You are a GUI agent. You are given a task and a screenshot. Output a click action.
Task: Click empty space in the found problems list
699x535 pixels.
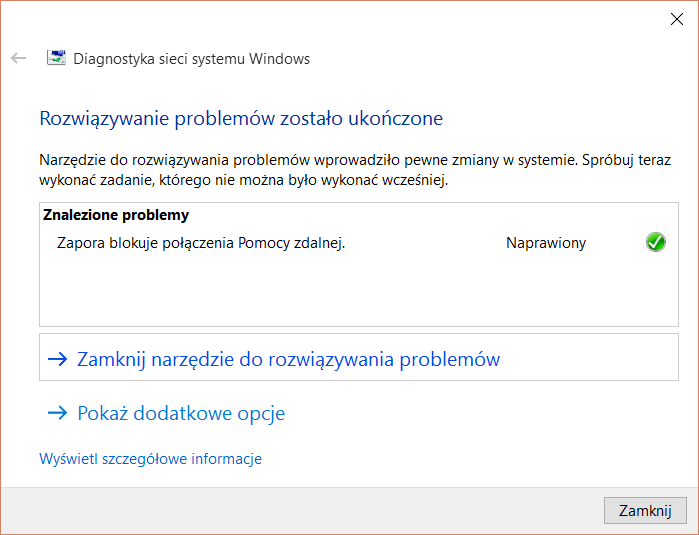click(300, 295)
